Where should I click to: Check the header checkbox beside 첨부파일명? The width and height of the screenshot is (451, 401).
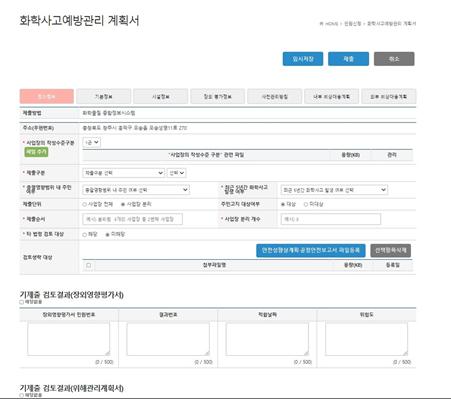[88, 265]
